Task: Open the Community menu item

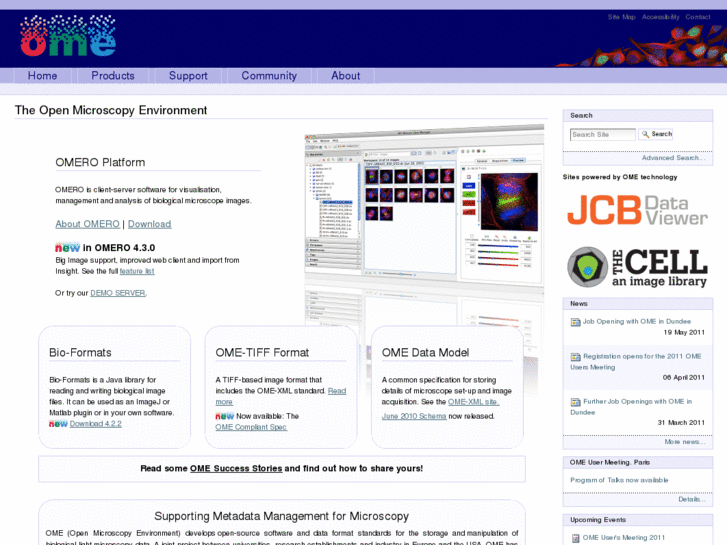Action: [x=269, y=76]
